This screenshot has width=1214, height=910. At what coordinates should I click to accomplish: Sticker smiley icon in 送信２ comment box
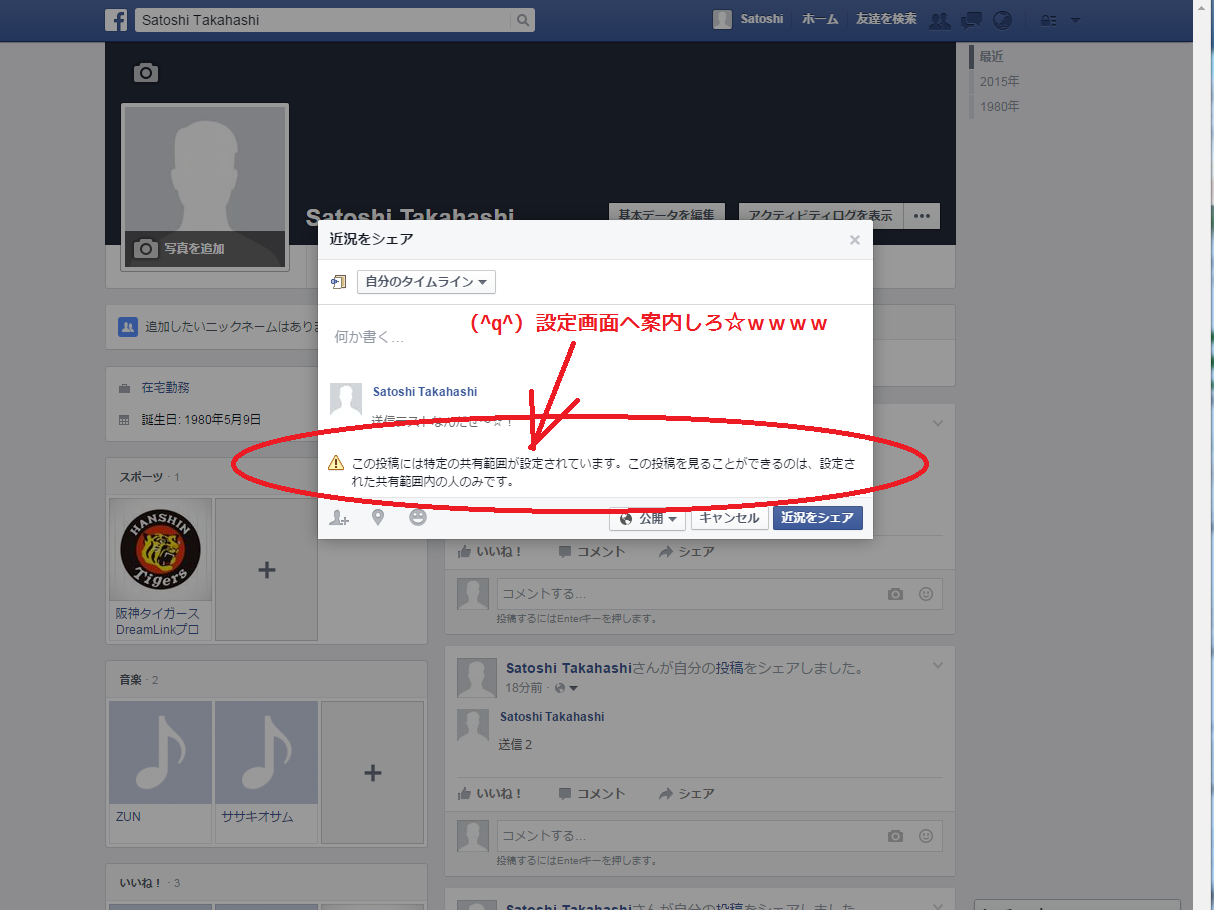point(926,836)
